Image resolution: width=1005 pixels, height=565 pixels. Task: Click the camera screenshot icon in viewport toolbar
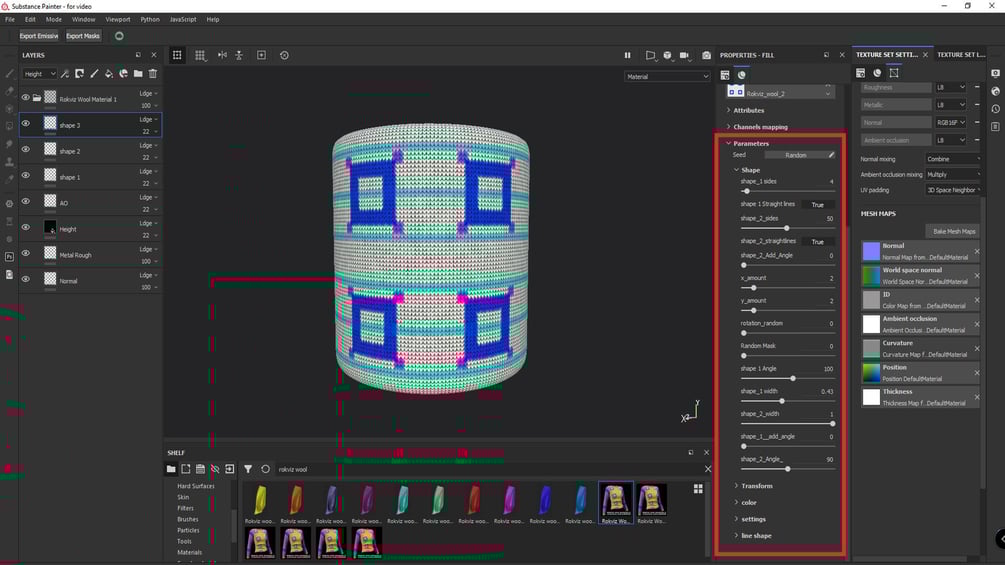pyautogui.click(x=706, y=55)
